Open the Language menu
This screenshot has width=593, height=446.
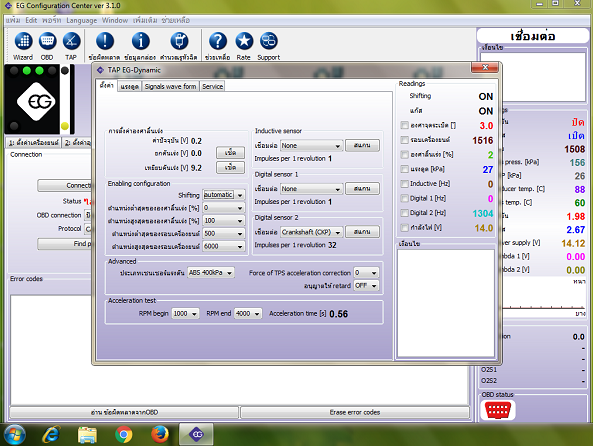(81, 20)
